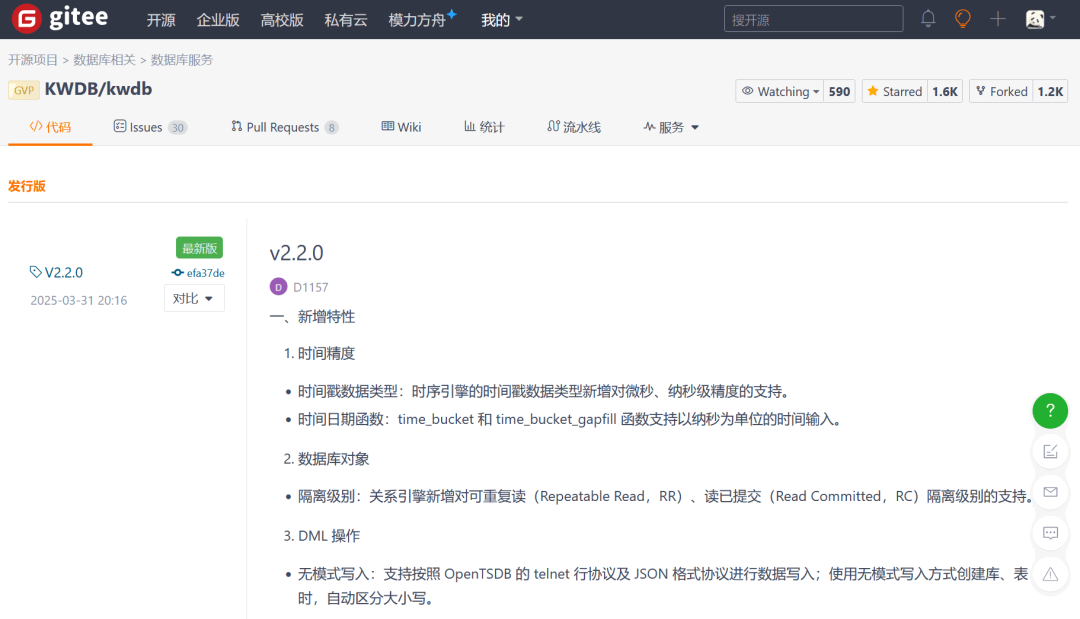
Task: Expand the Watching dropdown
Action: point(780,92)
